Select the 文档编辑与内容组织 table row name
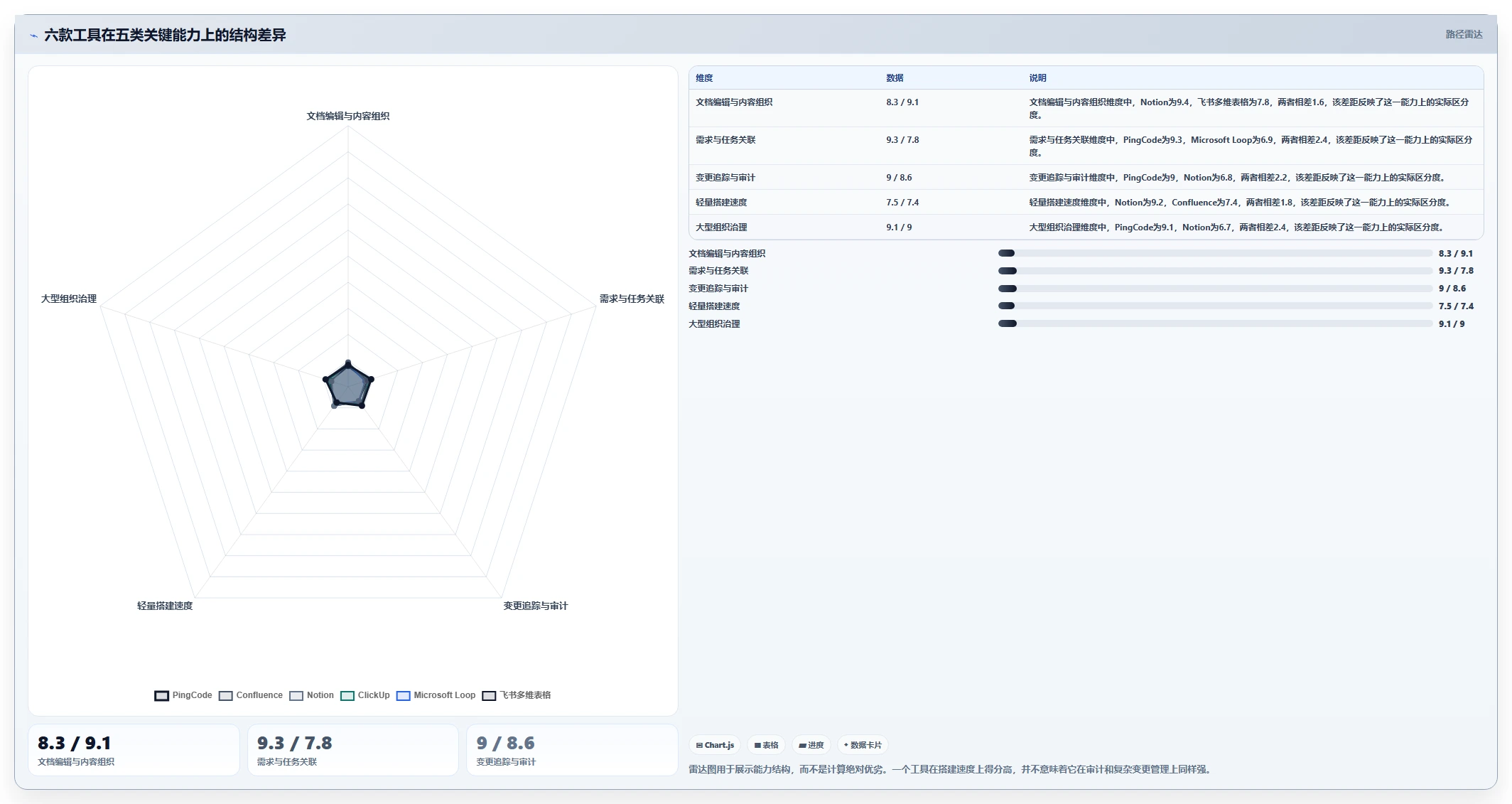Screen dimensions: 1512x804 (x=734, y=102)
